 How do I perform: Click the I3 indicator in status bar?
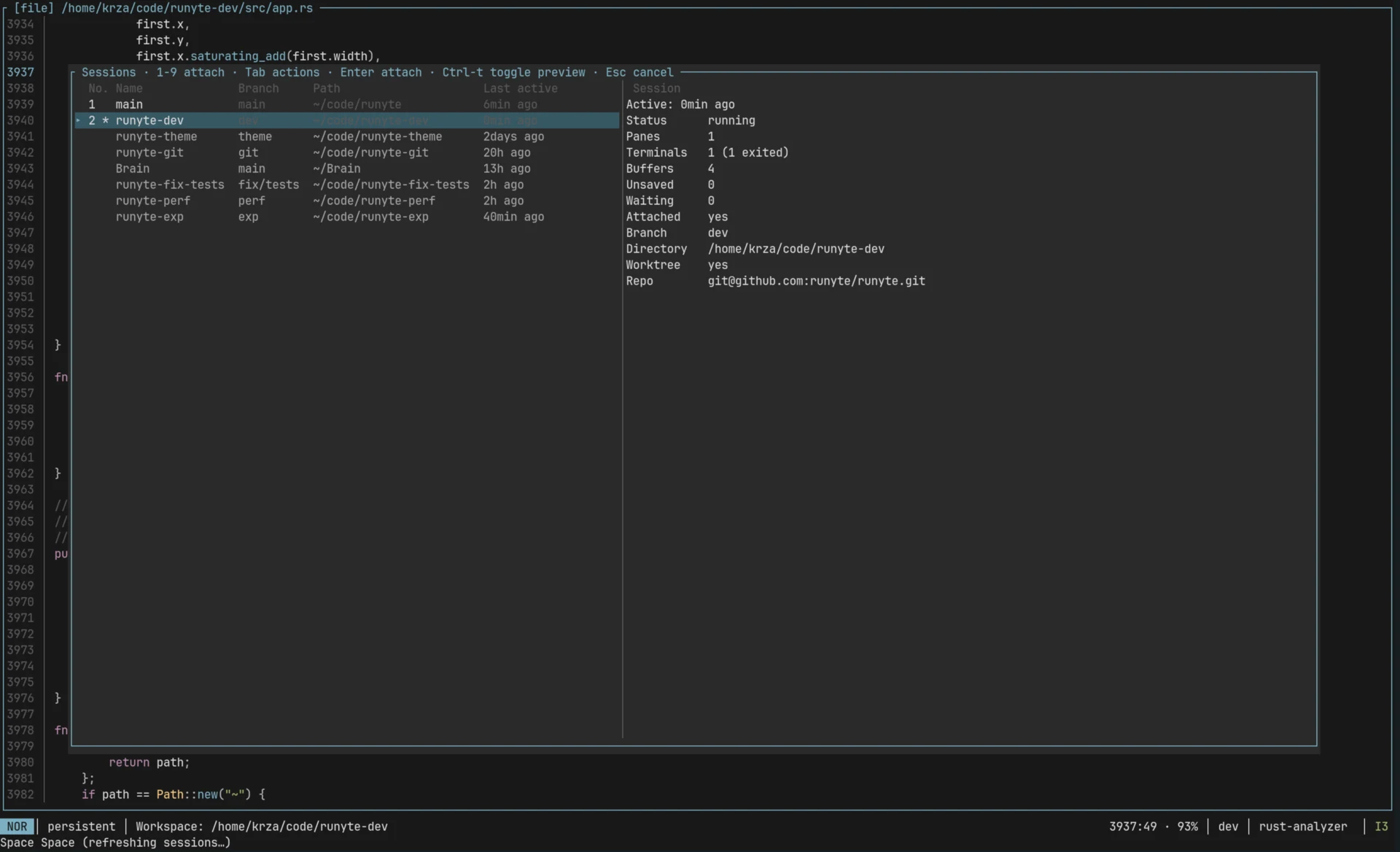(x=1381, y=826)
